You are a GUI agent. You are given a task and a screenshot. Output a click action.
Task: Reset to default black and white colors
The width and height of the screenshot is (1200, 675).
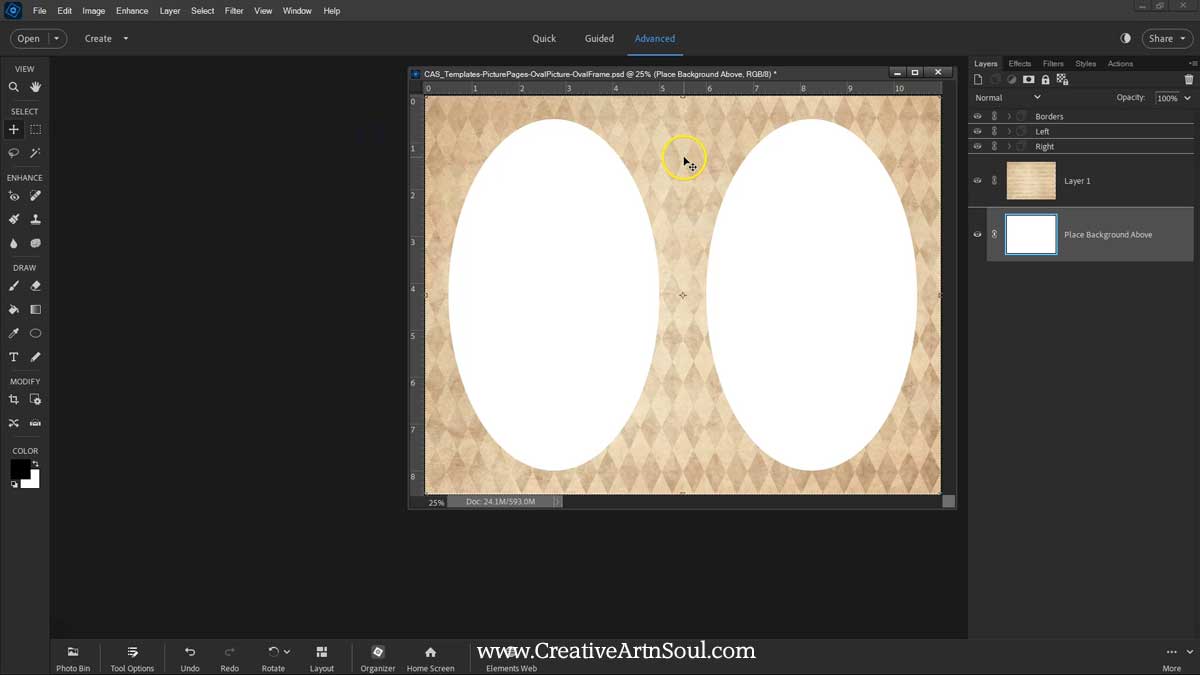(x=14, y=484)
